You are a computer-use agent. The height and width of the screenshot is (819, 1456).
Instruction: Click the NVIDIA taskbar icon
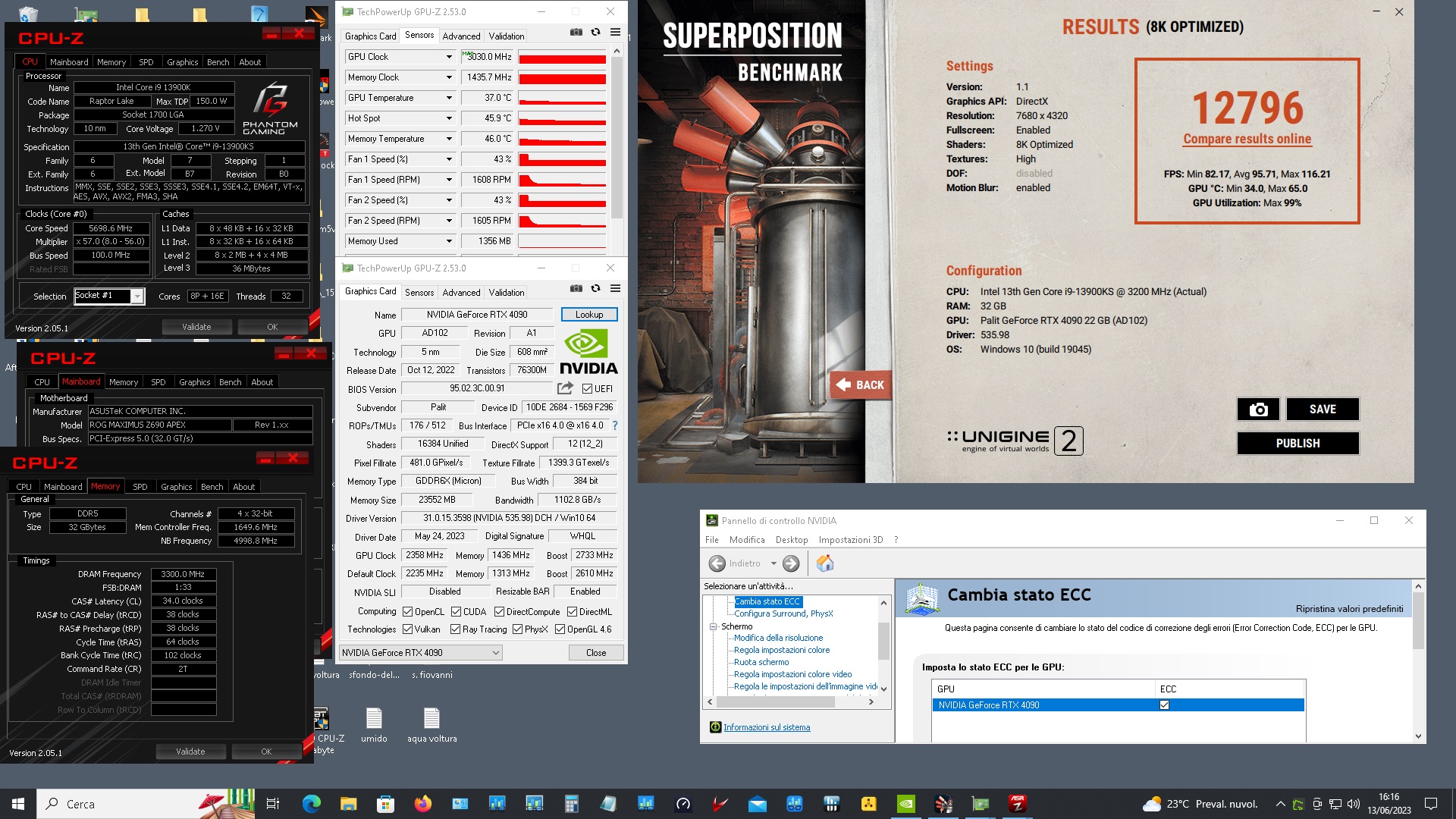point(905,804)
